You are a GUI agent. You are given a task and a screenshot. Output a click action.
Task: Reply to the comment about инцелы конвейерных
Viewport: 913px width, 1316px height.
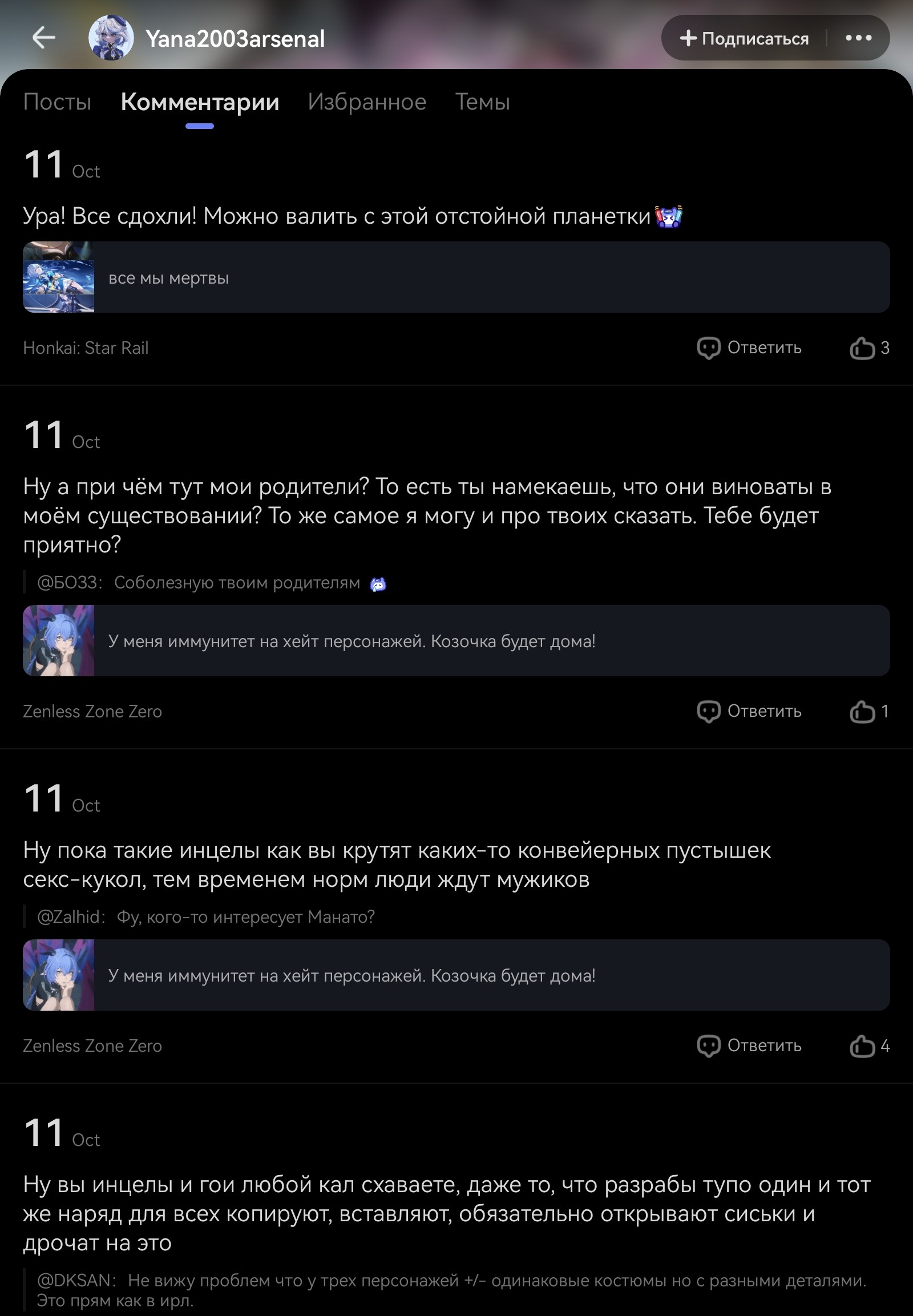(749, 1046)
